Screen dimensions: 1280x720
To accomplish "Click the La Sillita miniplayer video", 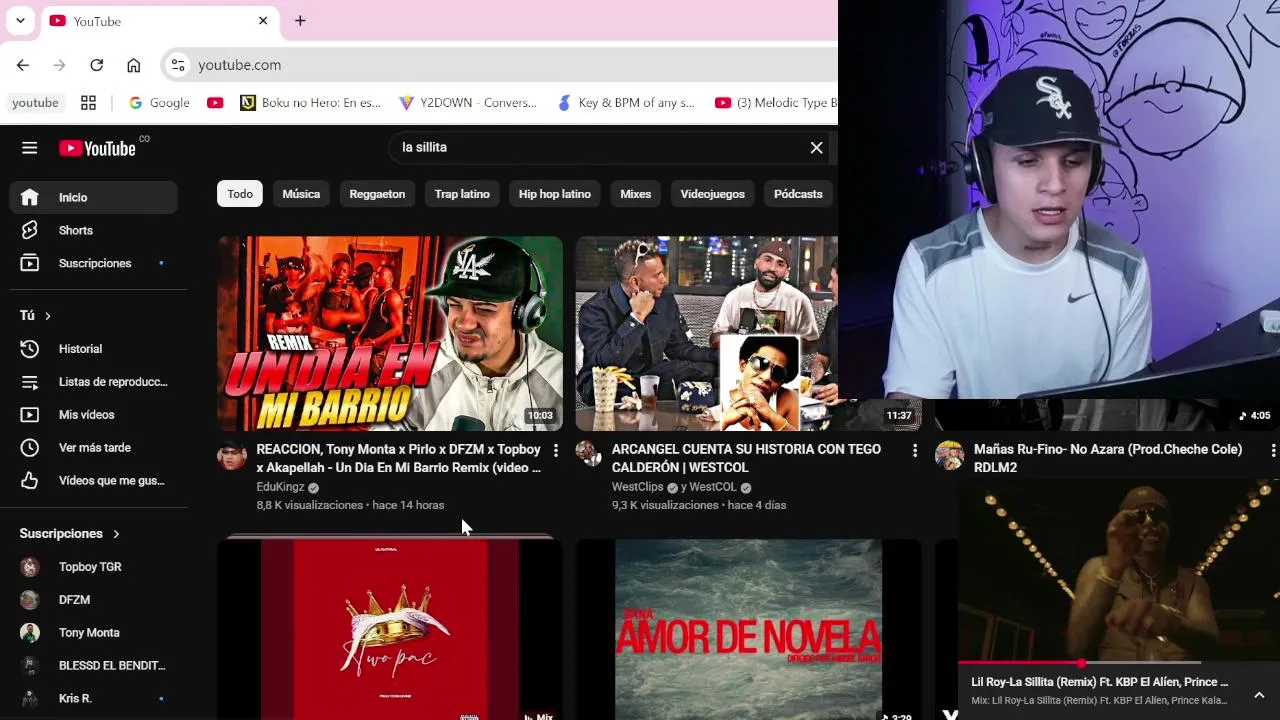I will (x=1119, y=571).
